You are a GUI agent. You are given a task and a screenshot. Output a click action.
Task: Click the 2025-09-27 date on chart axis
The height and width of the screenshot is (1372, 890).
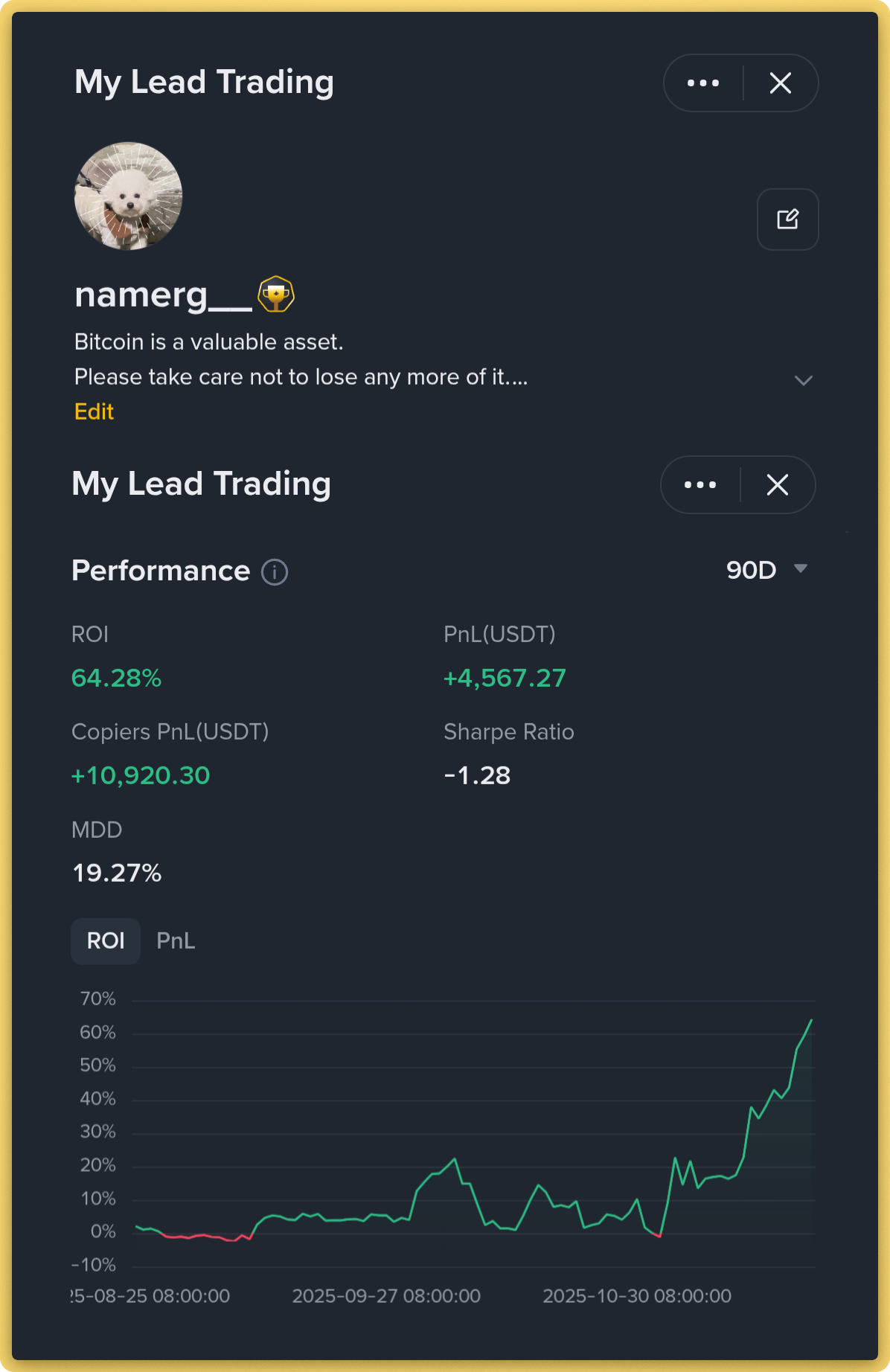pyautogui.click(x=386, y=1296)
